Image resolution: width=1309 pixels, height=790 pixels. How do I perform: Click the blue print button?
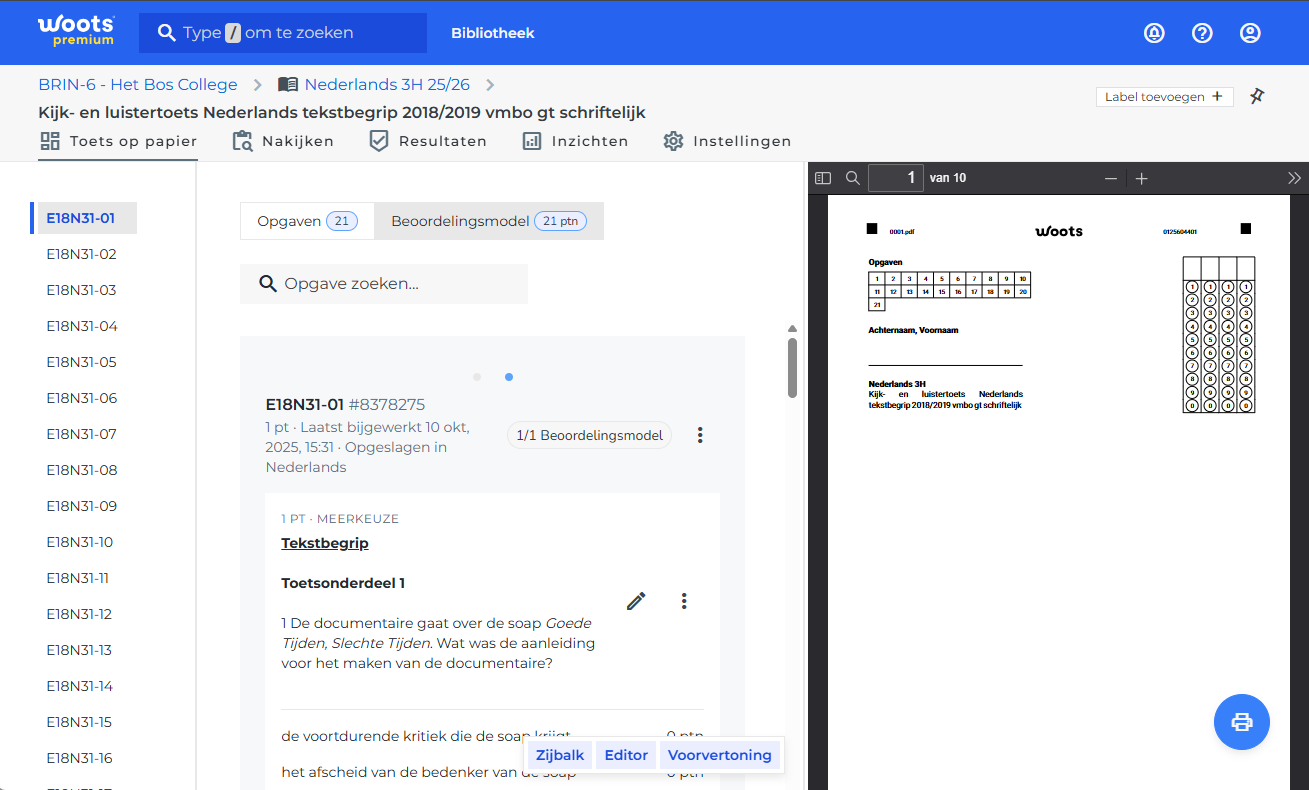click(1242, 722)
